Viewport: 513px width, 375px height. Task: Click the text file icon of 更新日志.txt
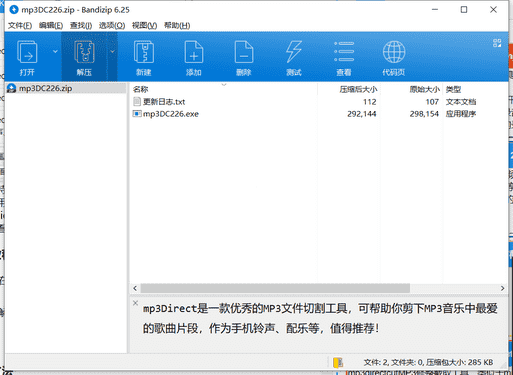pyautogui.click(x=137, y=101)
